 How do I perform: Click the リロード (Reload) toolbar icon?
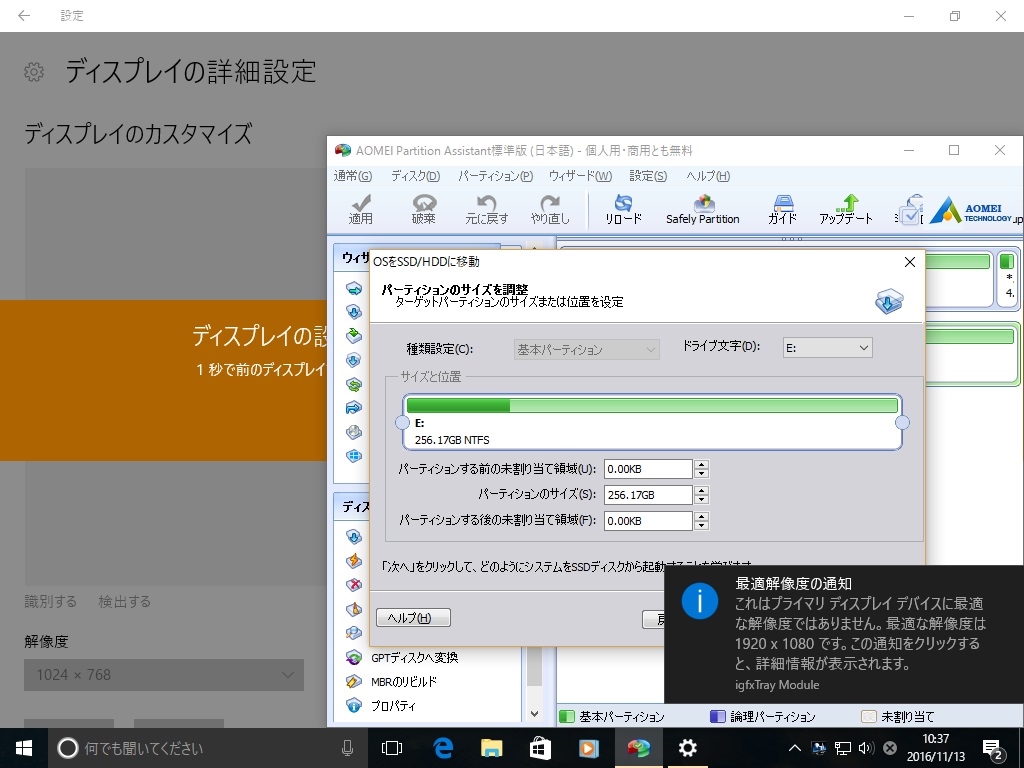coord(623,210)
